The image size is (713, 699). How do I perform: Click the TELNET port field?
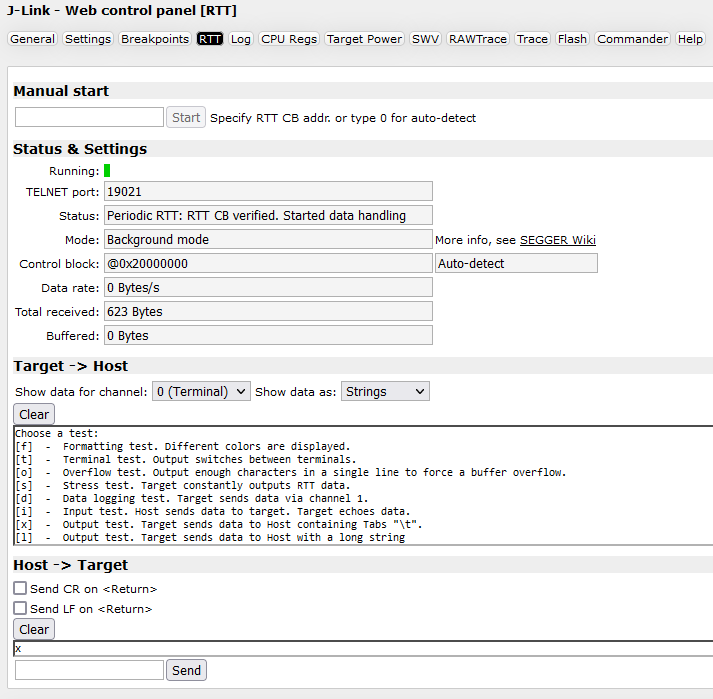[268, 191]
